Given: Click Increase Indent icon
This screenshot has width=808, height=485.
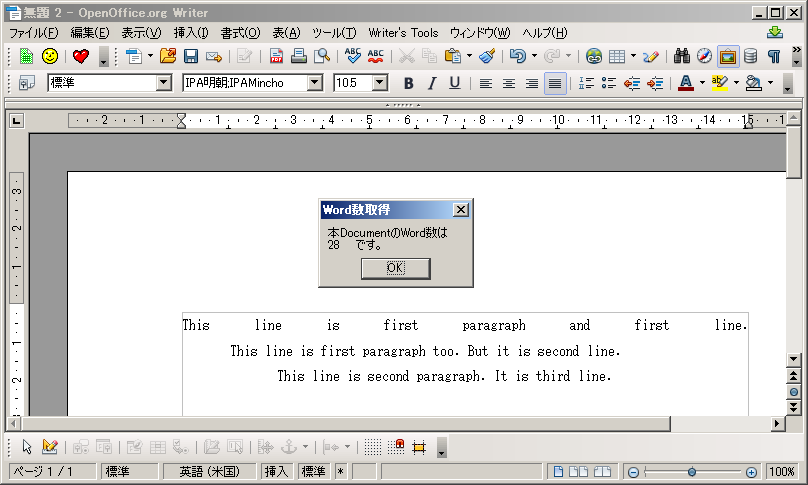Looking at the screenshot, I should tap(655, 83).
